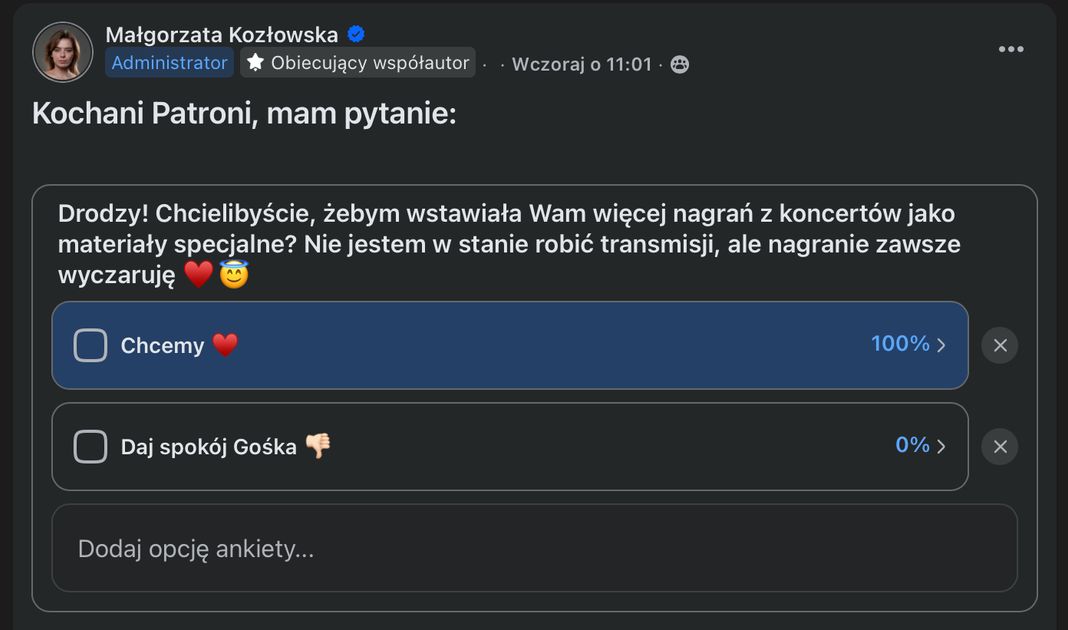Click the "Obiecujący współautor" badge label
1068x630 pixels.
[369, 63]
